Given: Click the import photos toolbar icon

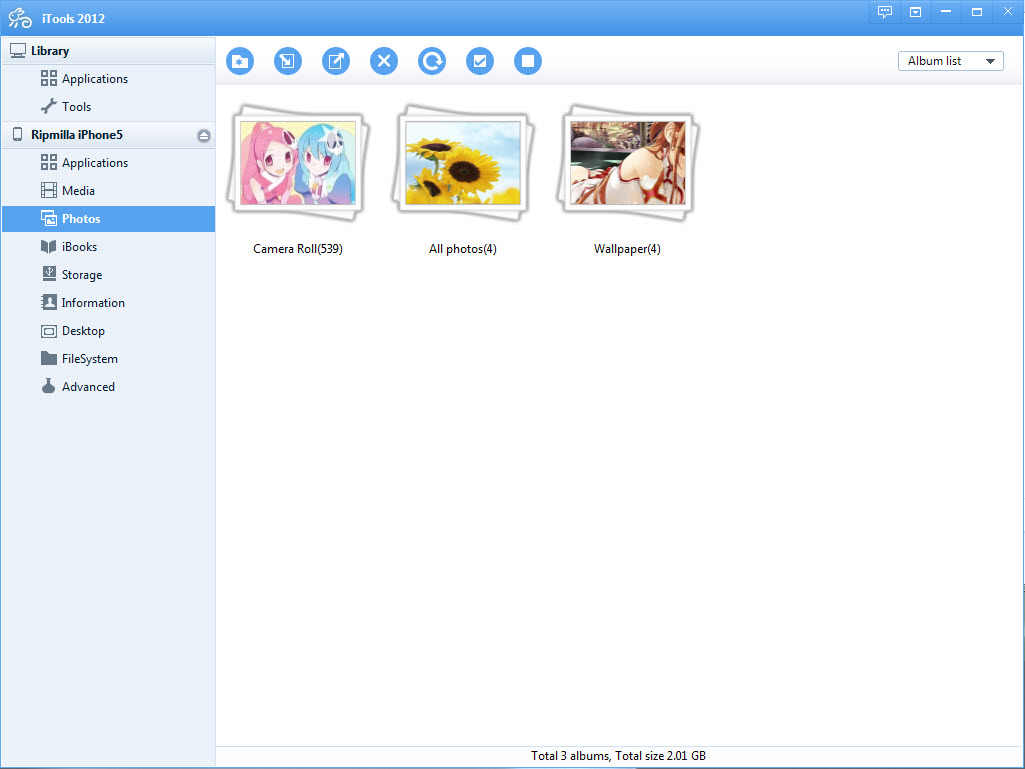Looking at the screenshot, I should pyautogui.click(x=287, y=61).
